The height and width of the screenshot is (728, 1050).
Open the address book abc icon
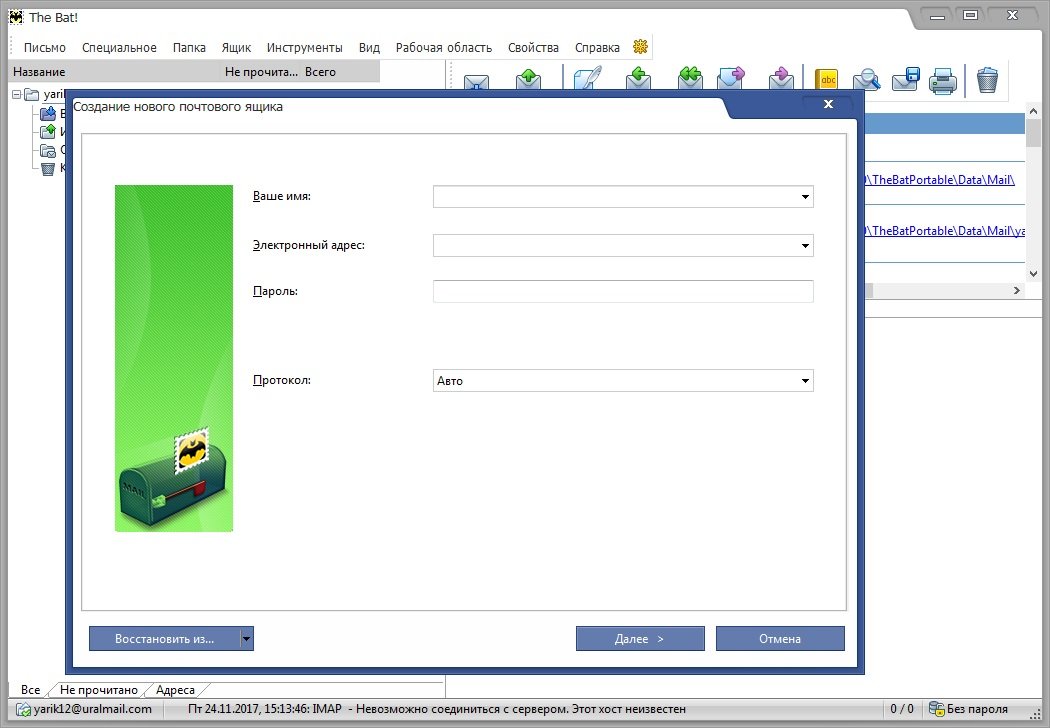pos(827,80)
